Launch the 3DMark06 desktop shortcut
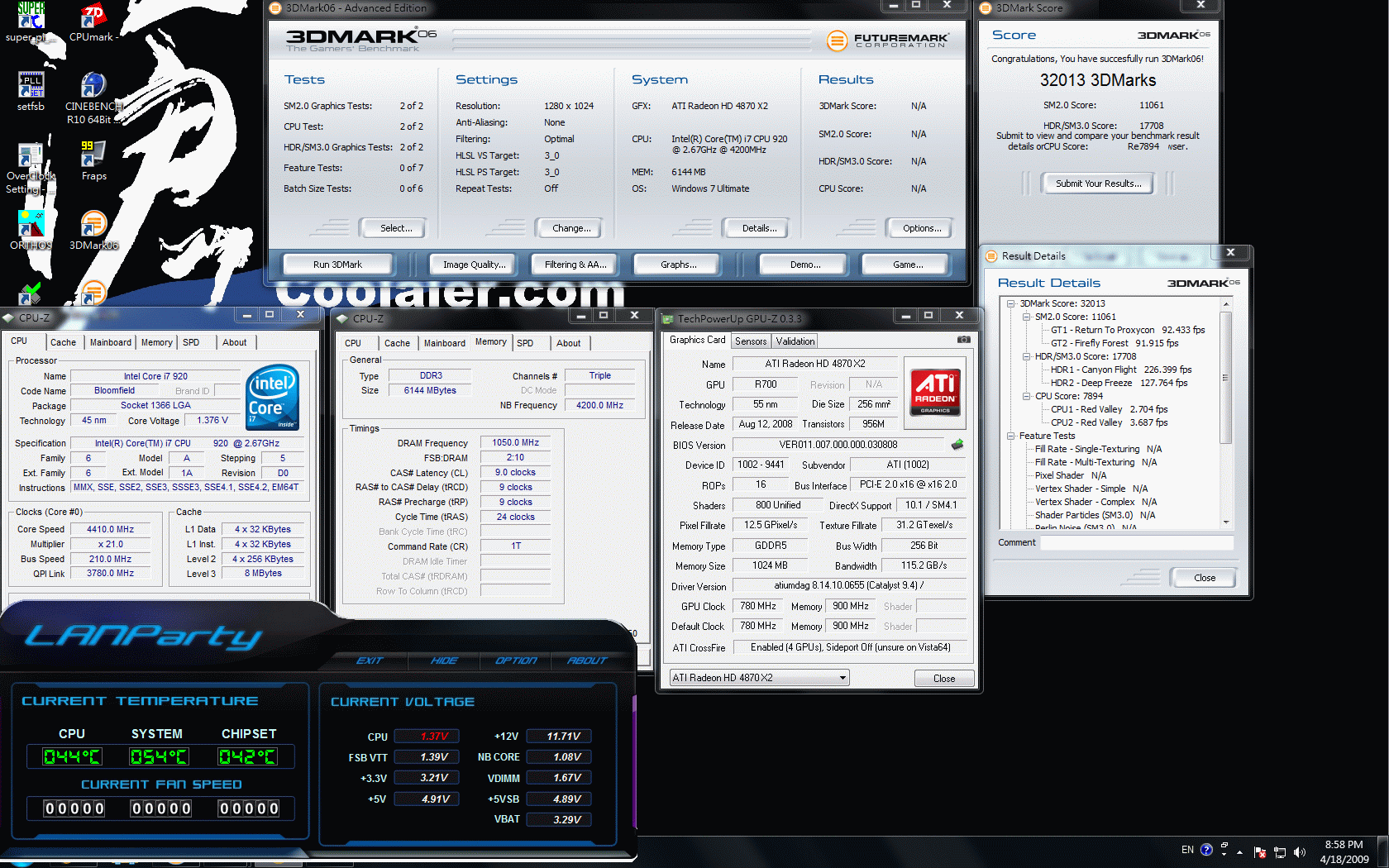Screen dimensions: 1389x868 click(93, 231)
